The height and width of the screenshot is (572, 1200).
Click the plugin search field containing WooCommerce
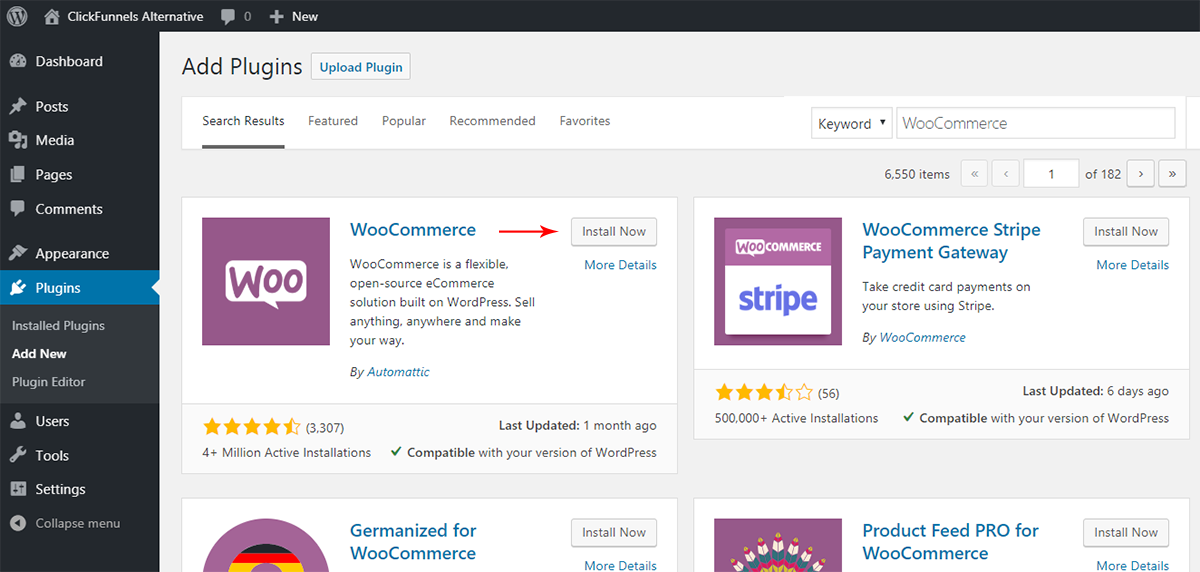(x=1035, y=123)
